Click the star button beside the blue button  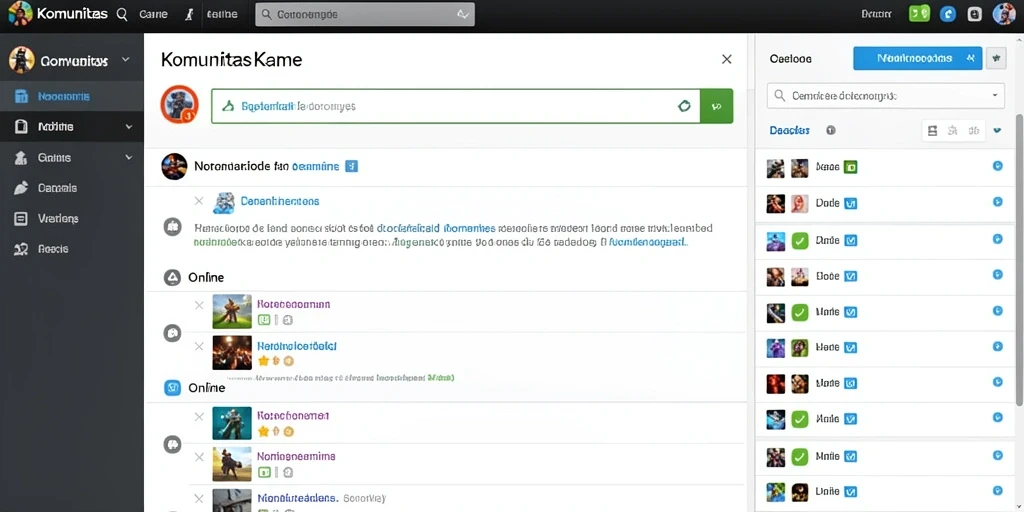point(996,58)
